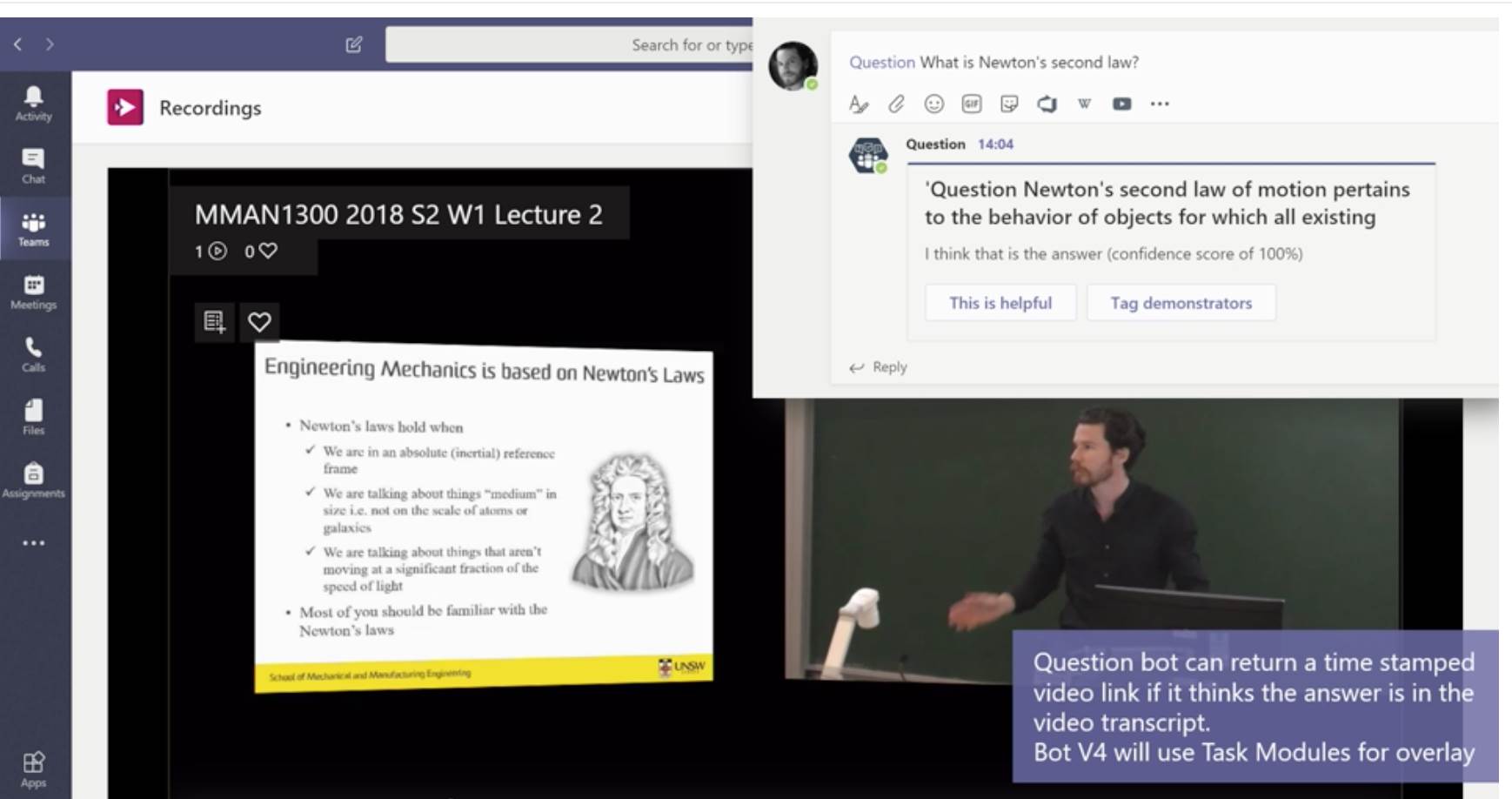Insert an emoji in the message
The width and height of the screenshot is (1512, 799).
click(x=934, y=104)
